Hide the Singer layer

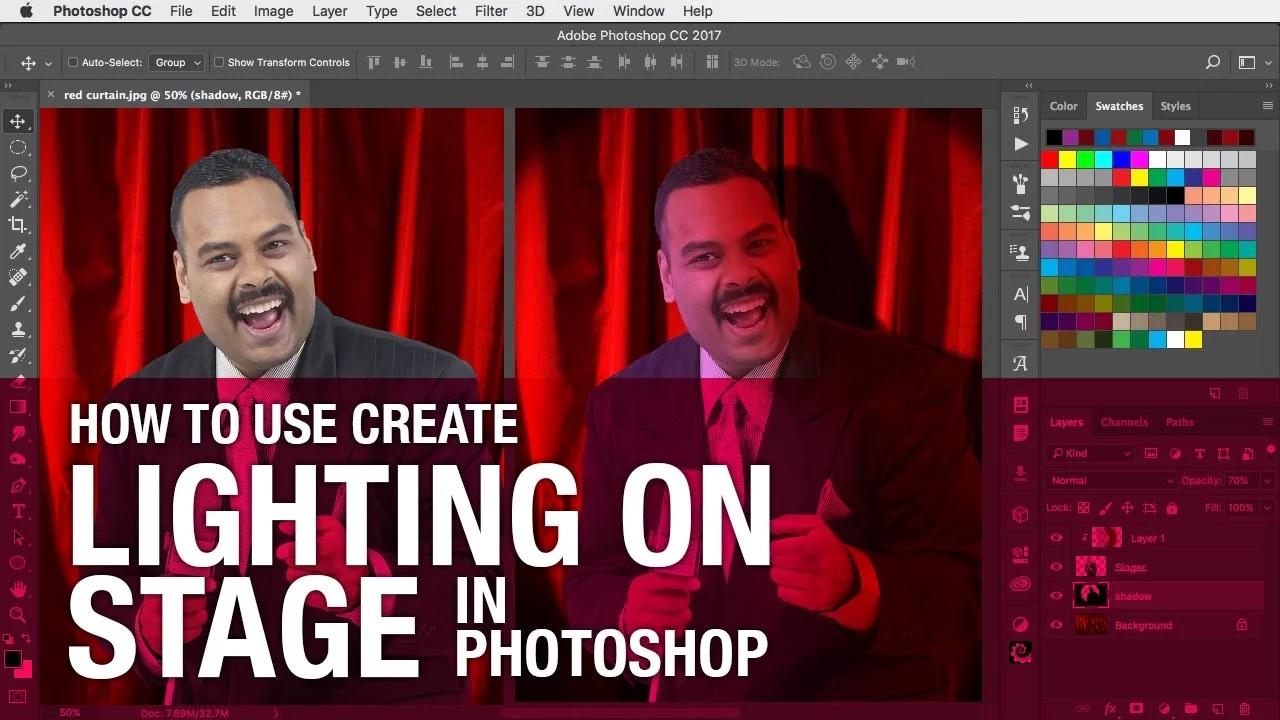1056,567
